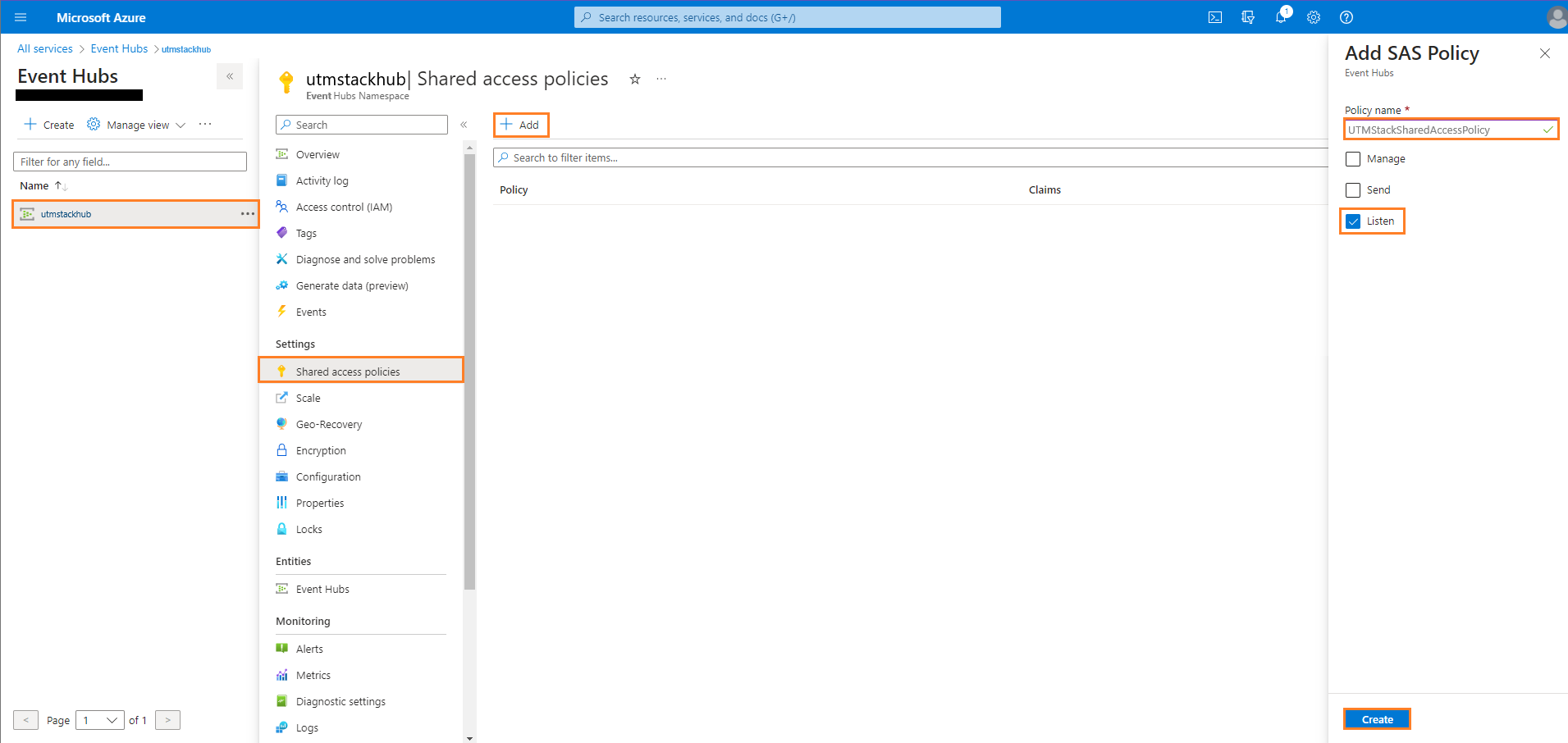Screen dimensions: 1568x743
Task: Open Directories and subscriptions filter icon
Action: 1248,17
